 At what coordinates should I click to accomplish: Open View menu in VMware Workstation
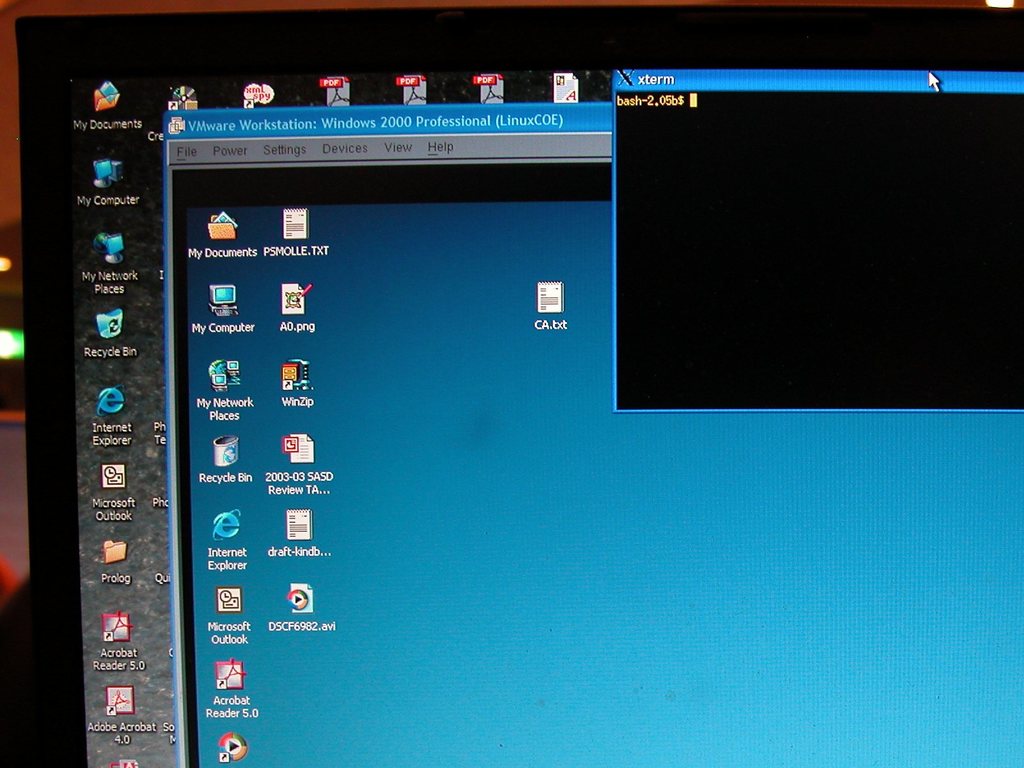click(398, 148)
